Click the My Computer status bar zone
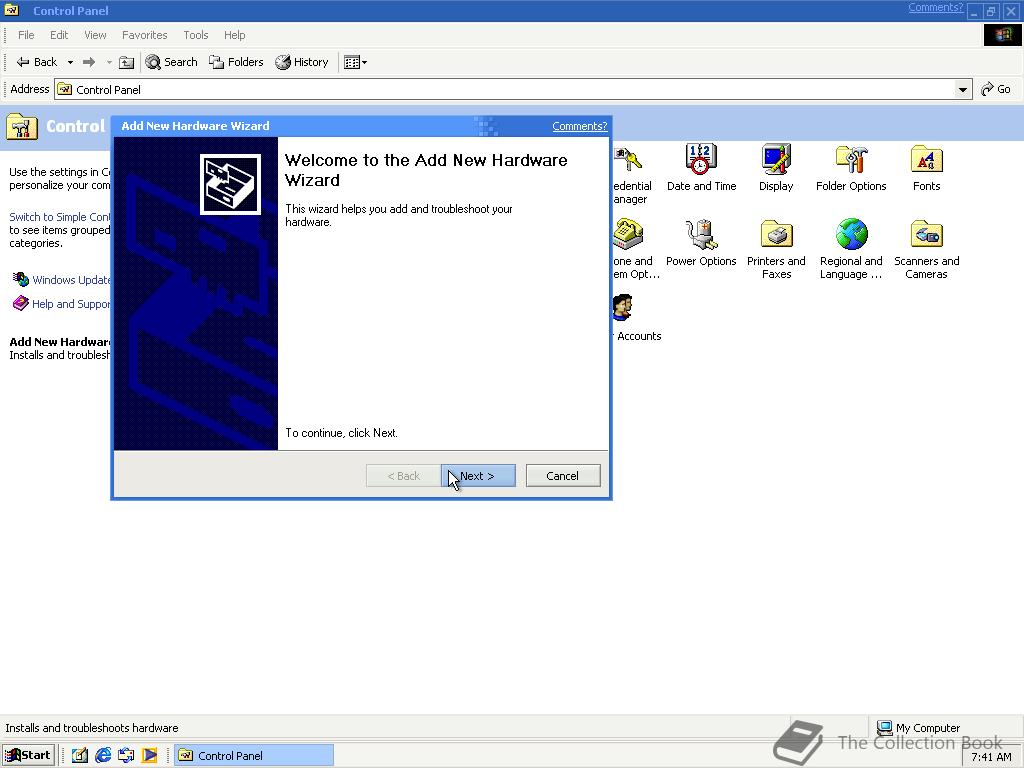The height and width of the screenshot is (768, 1024). coord(918,728)
